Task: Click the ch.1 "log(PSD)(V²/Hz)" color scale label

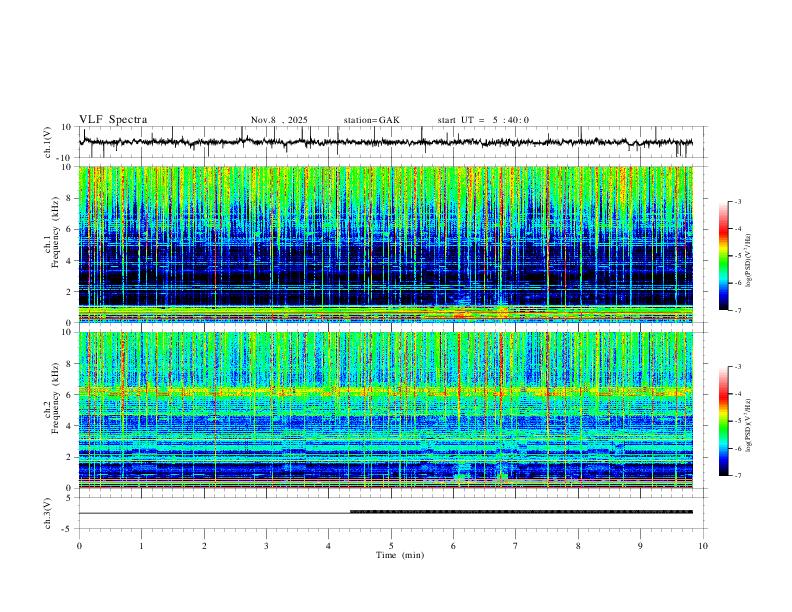Action: [749, 261]
